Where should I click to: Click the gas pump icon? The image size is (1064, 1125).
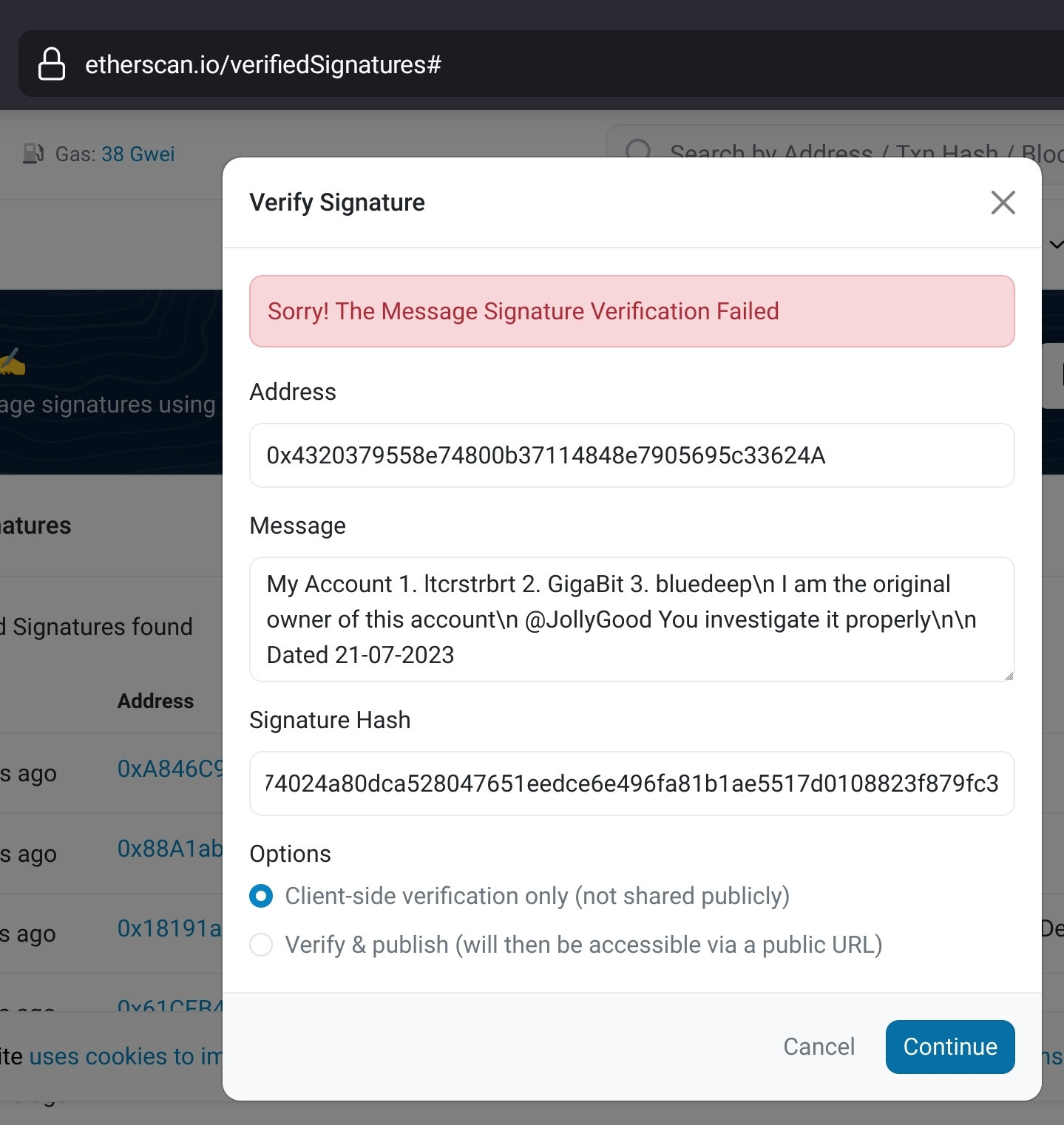click(x=33, y=154)
